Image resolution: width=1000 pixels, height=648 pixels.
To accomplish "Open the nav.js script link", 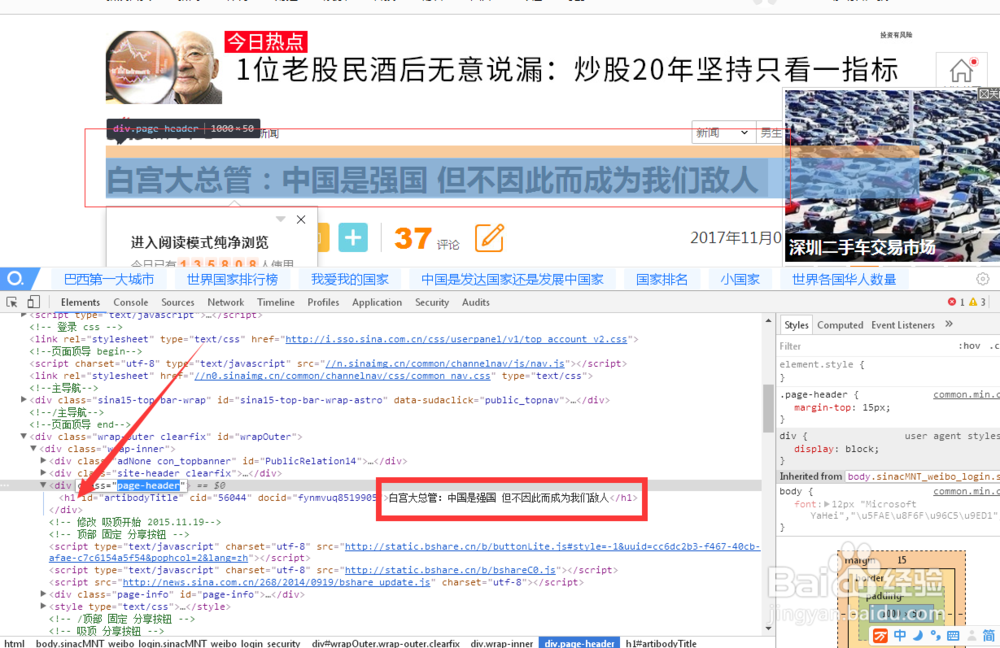I will point(445,363).
